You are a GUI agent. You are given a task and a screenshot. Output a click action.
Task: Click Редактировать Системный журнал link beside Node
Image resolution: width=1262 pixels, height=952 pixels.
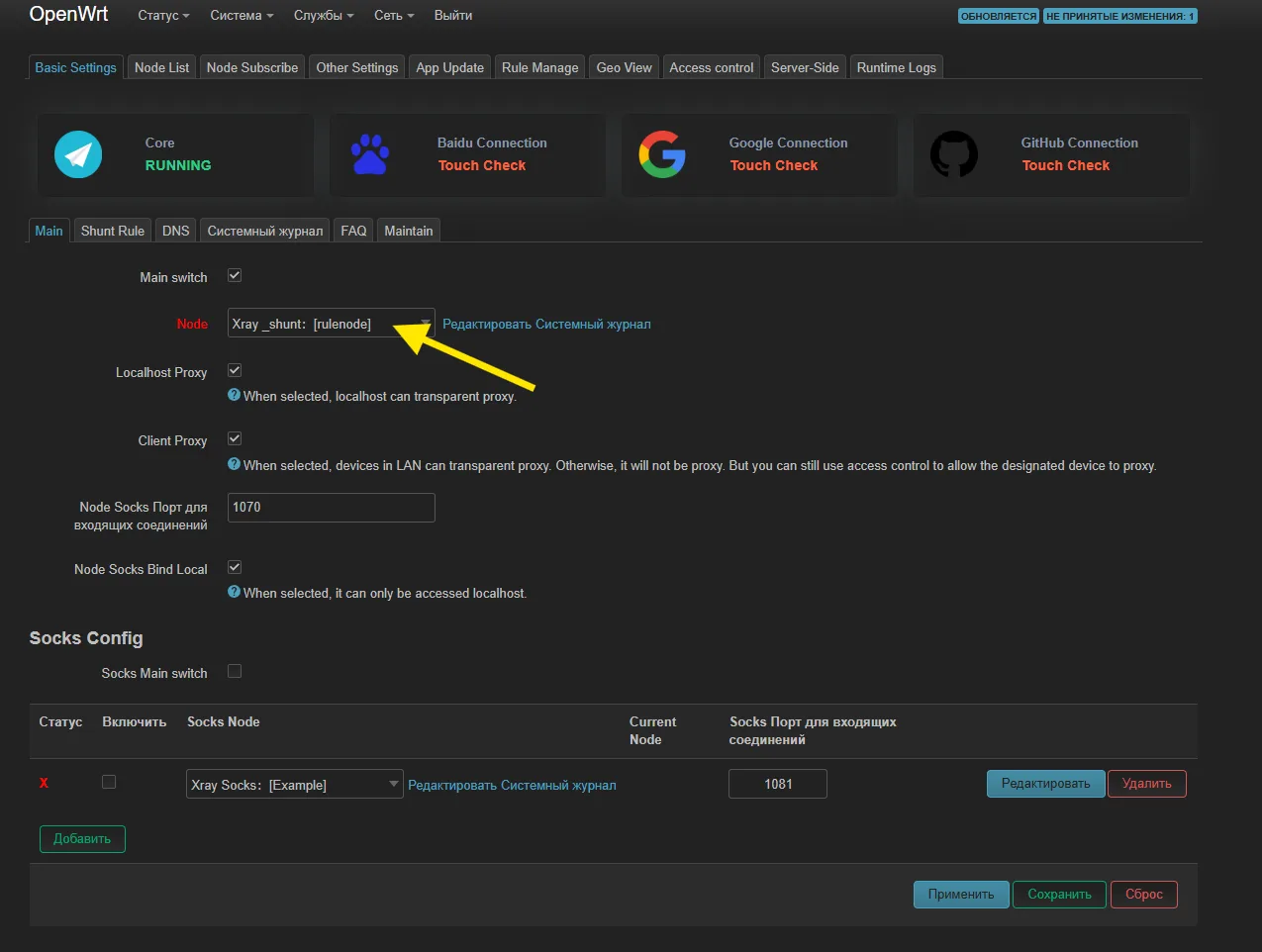[x=546, y=324]
